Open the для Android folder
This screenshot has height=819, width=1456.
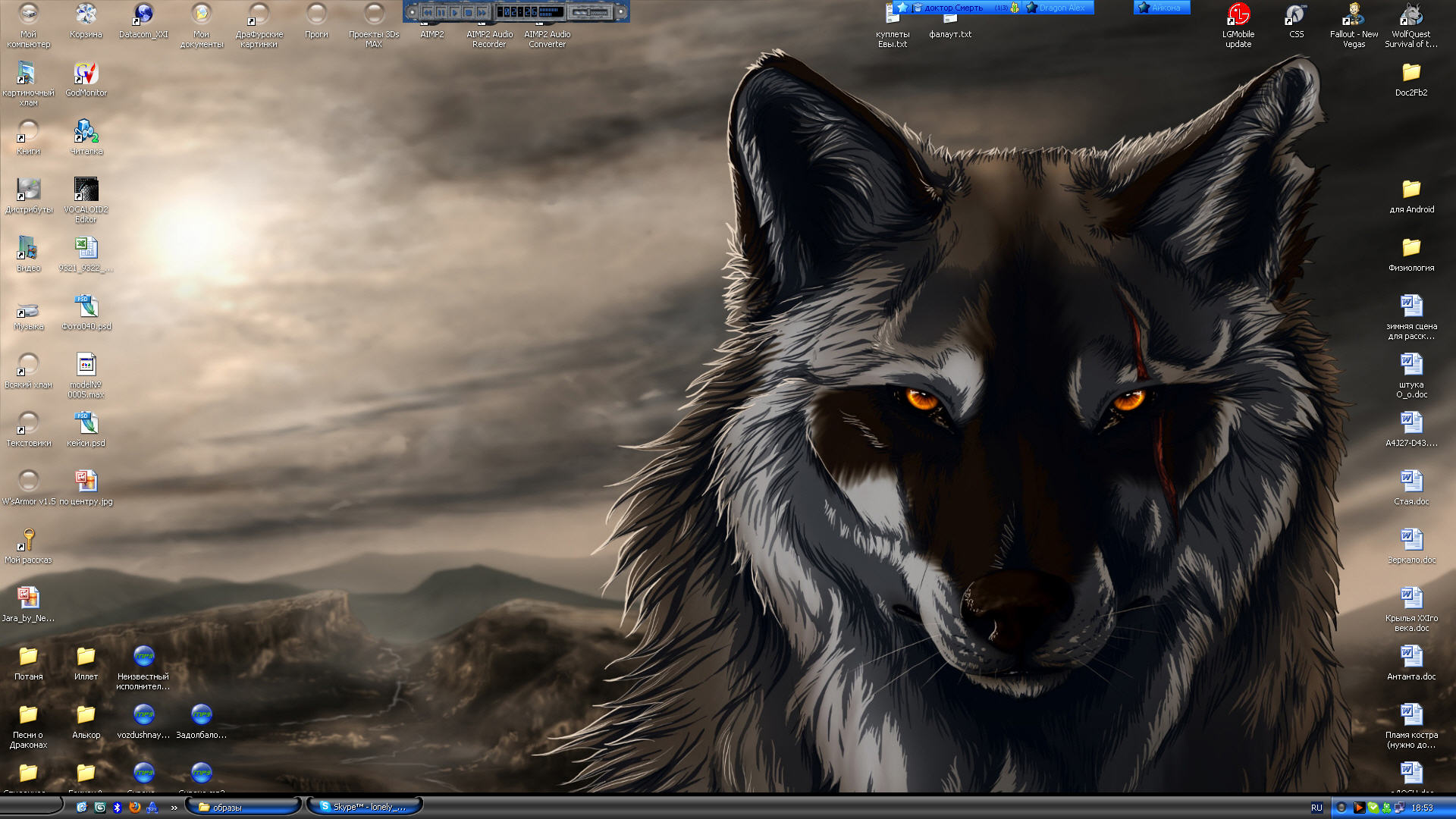point(1411,196)
